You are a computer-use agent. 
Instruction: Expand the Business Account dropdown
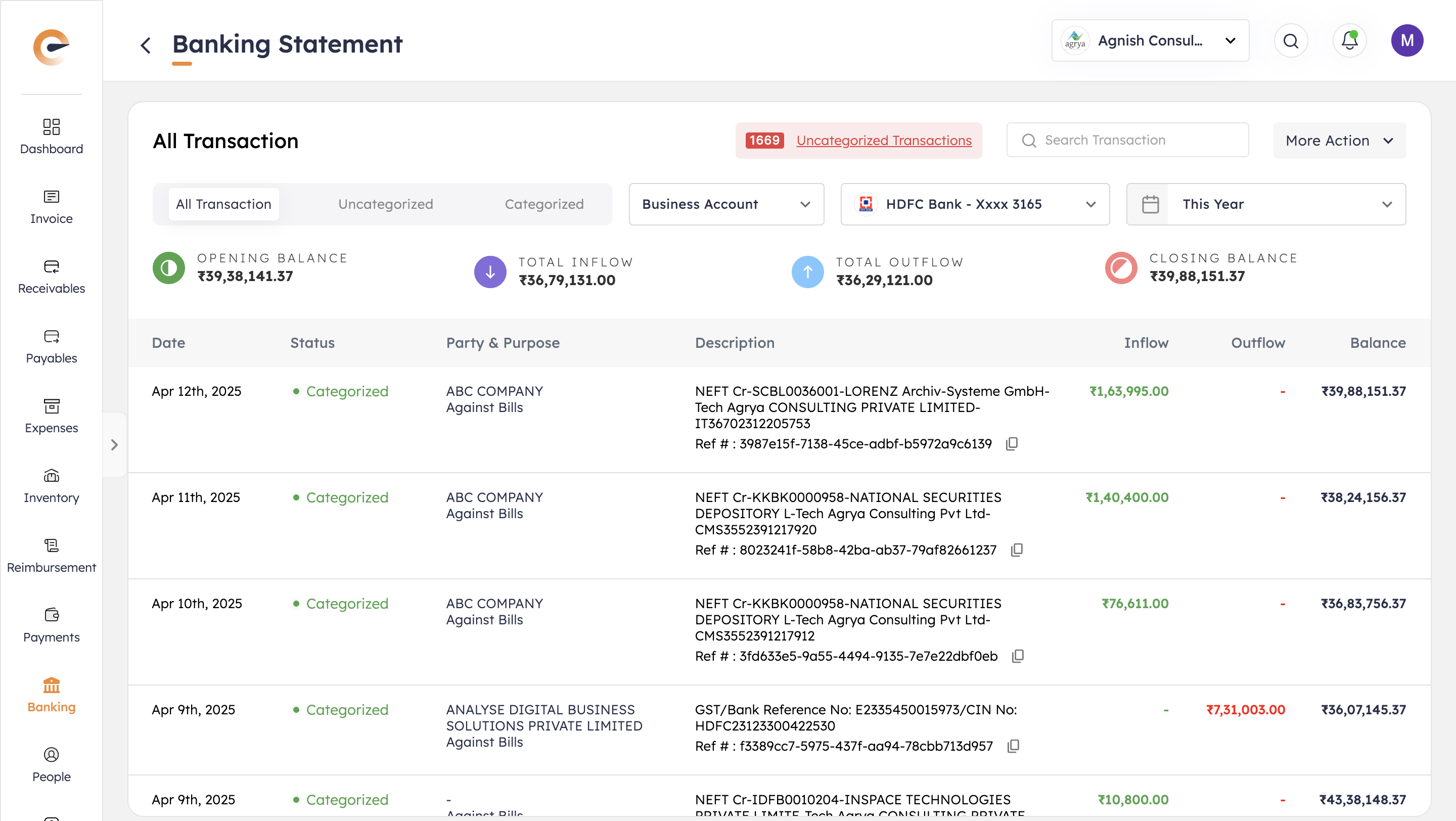(x=726, y=204)
